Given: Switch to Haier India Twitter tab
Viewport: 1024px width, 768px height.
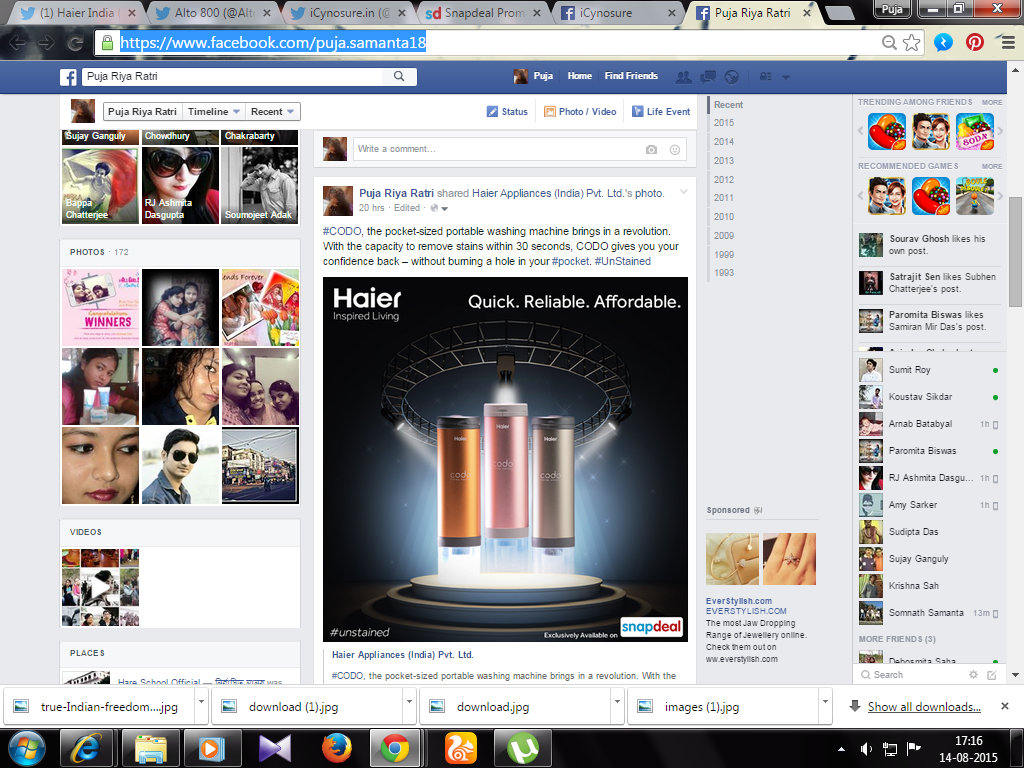Looking at the screenshot, I should pyautogui.click(x=76, y=13).
